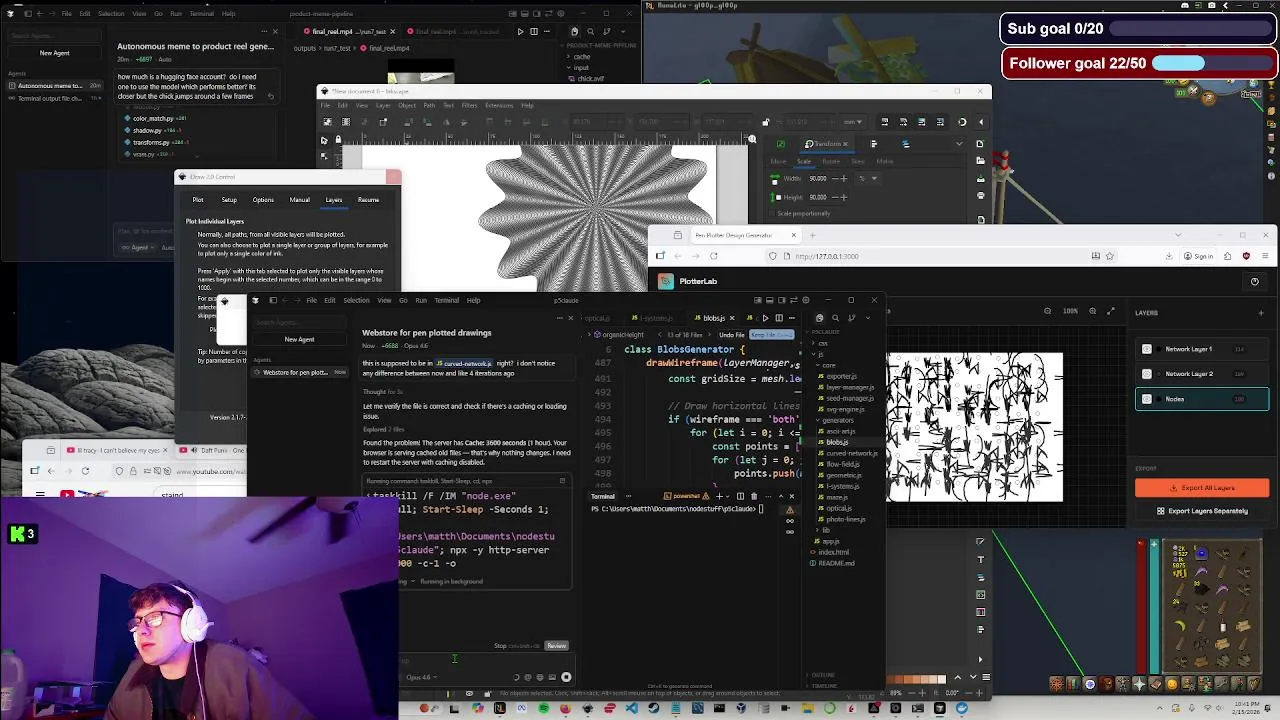Open a new browser tab
Viewport: 1280px width, 720px height.
(x=812, y=235)
